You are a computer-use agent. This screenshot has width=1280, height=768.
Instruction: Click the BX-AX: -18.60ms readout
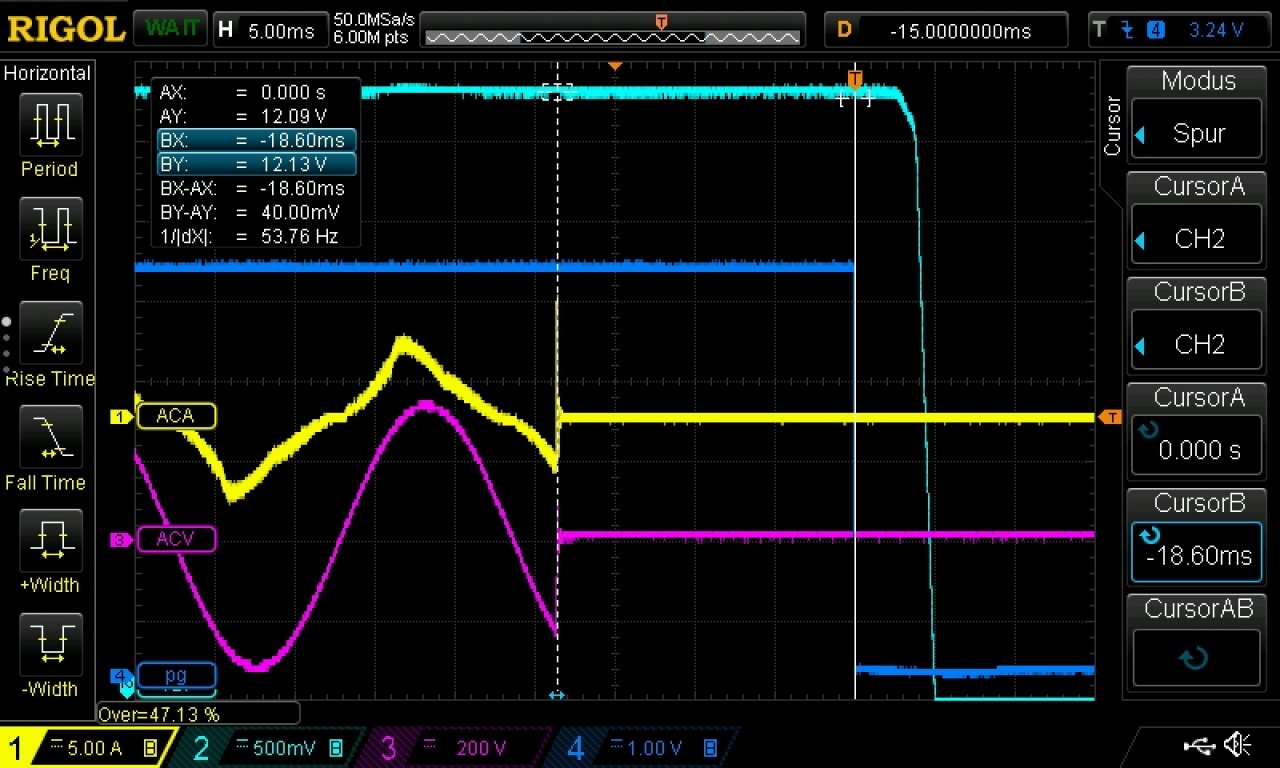(x=252, y=188)
